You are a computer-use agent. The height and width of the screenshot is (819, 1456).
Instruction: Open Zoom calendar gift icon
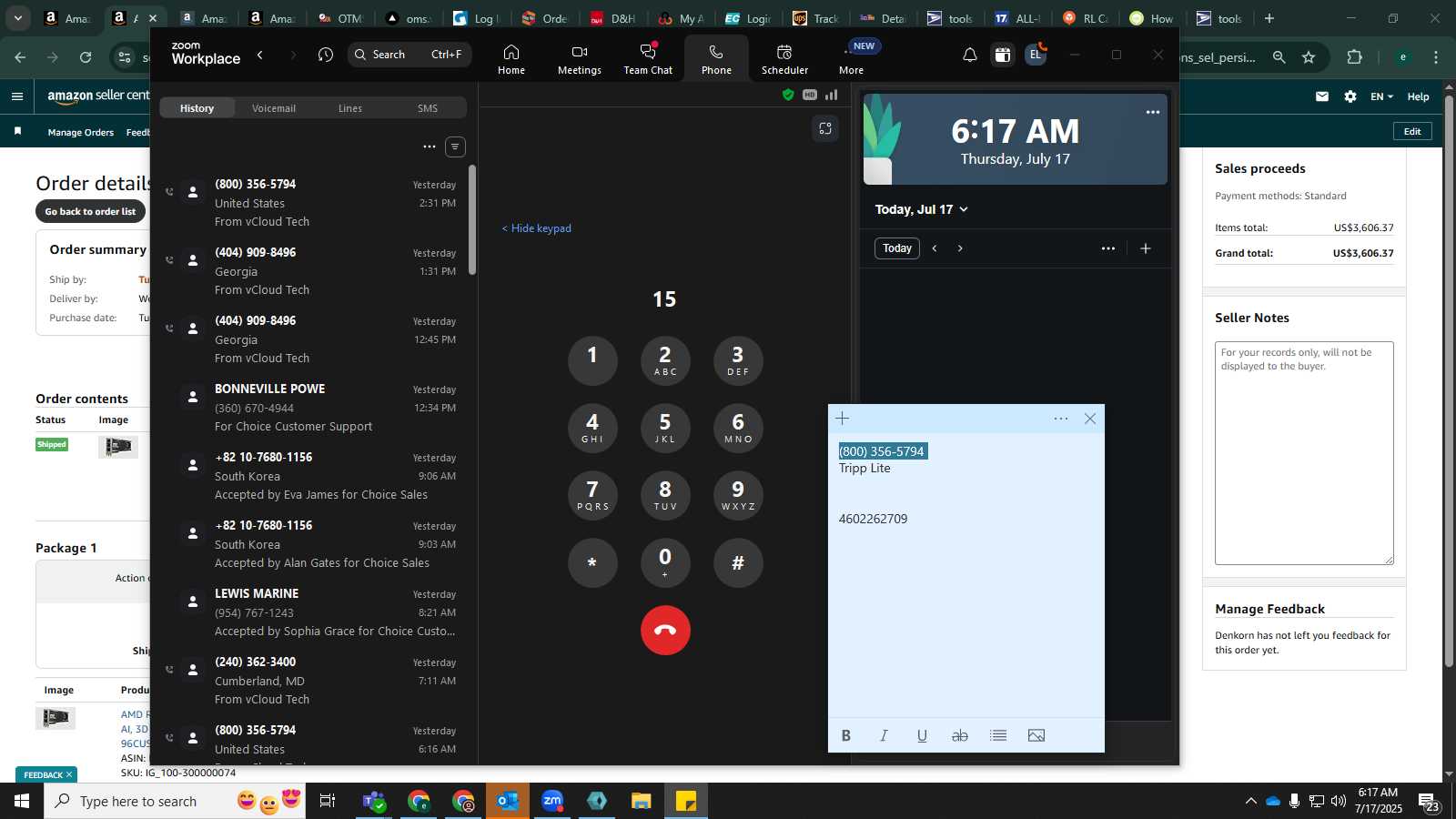coord(1002,56)
